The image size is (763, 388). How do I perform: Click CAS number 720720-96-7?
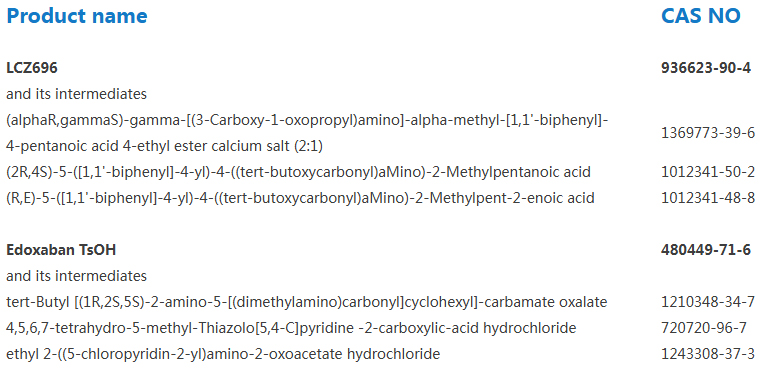[704, 328]
